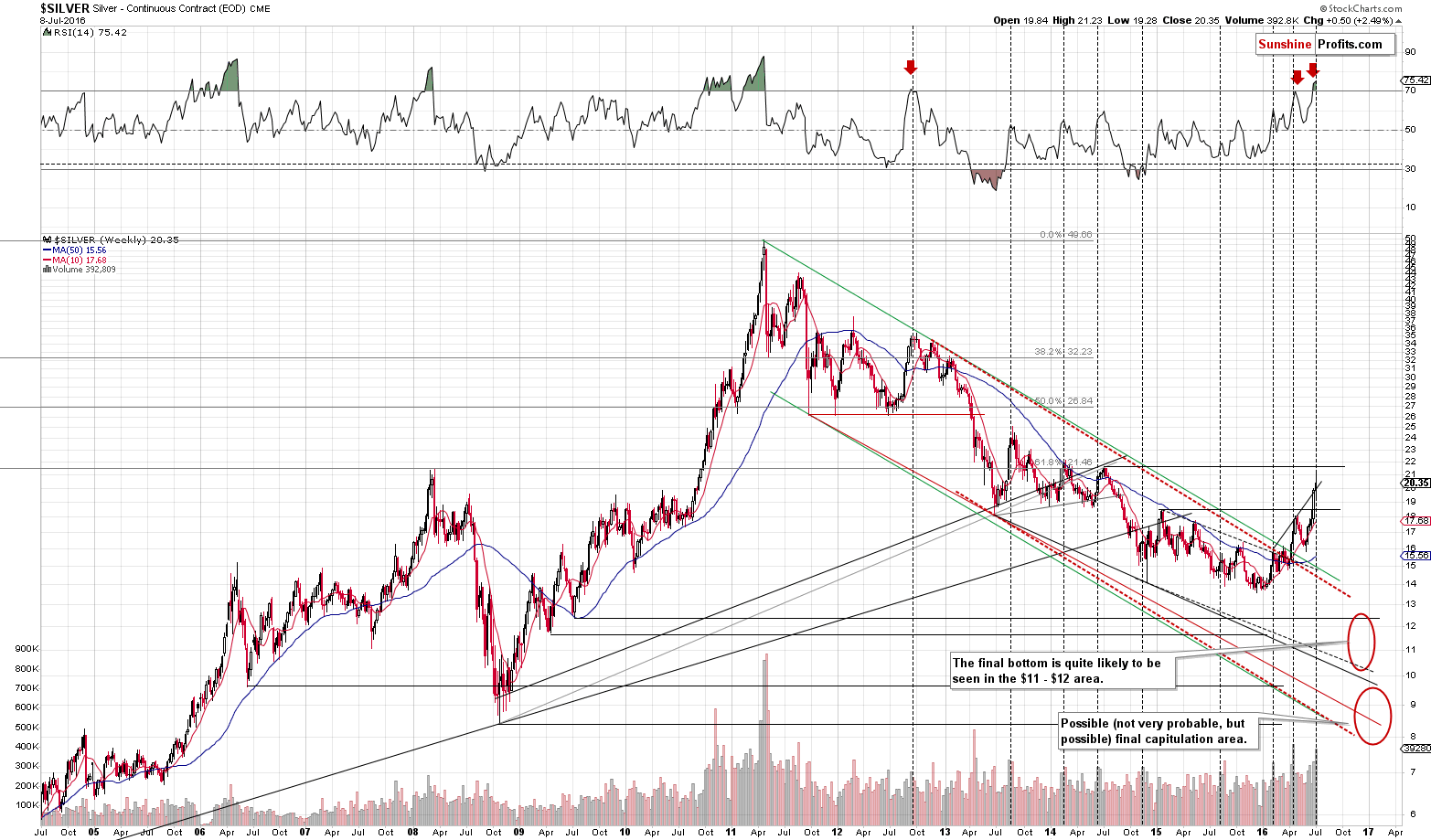The height and width of the screenshot is (840, 1431).
Task: Click the Sunshine Profits.com logo
Action: 1325,44
